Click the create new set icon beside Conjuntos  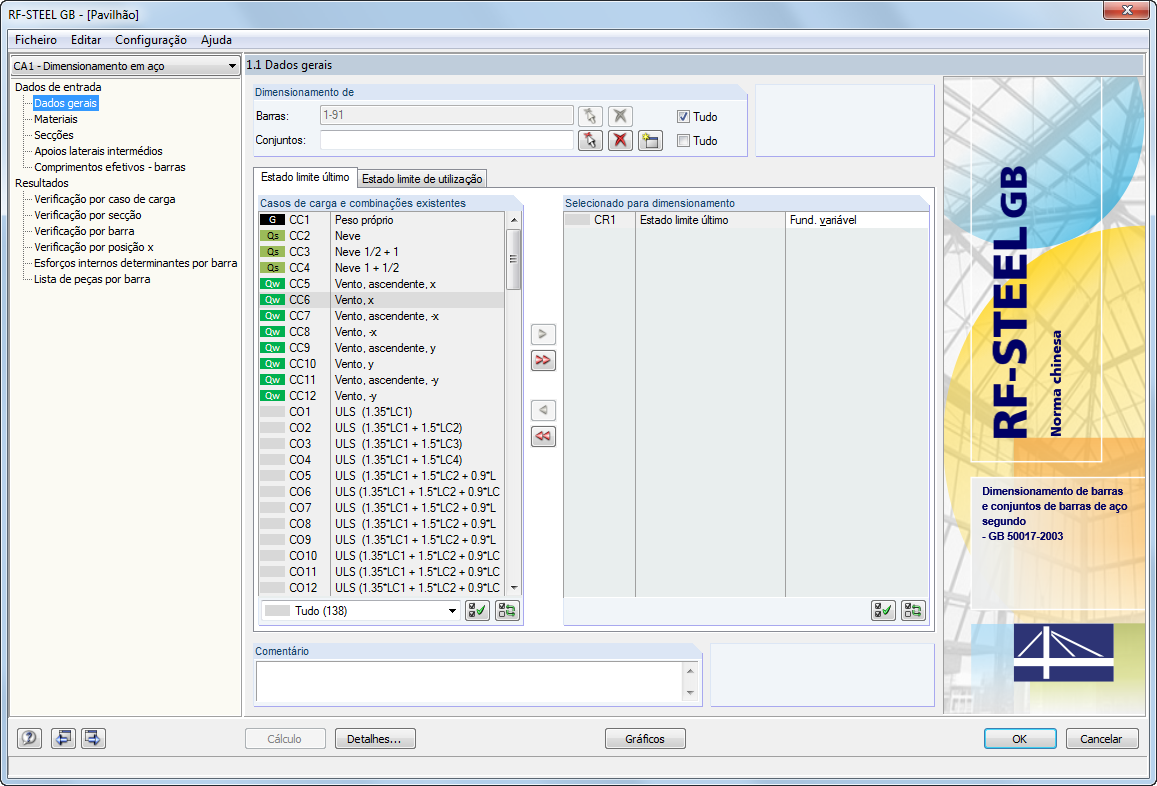(650, 140)
